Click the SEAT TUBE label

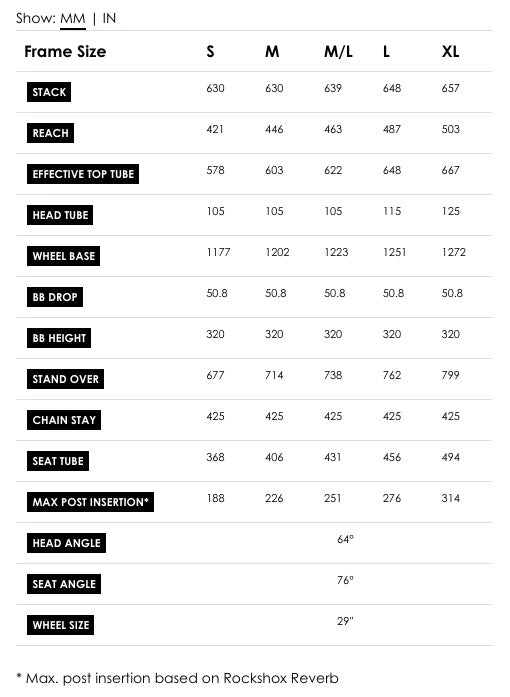[58, 461]
